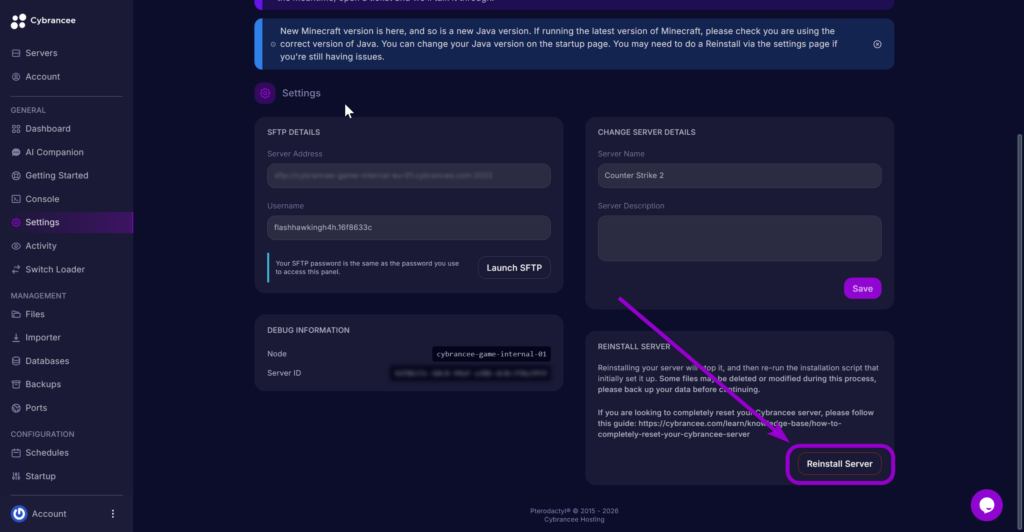Click the Importer download icon
1024x532 pixels.
pos(16,337)
